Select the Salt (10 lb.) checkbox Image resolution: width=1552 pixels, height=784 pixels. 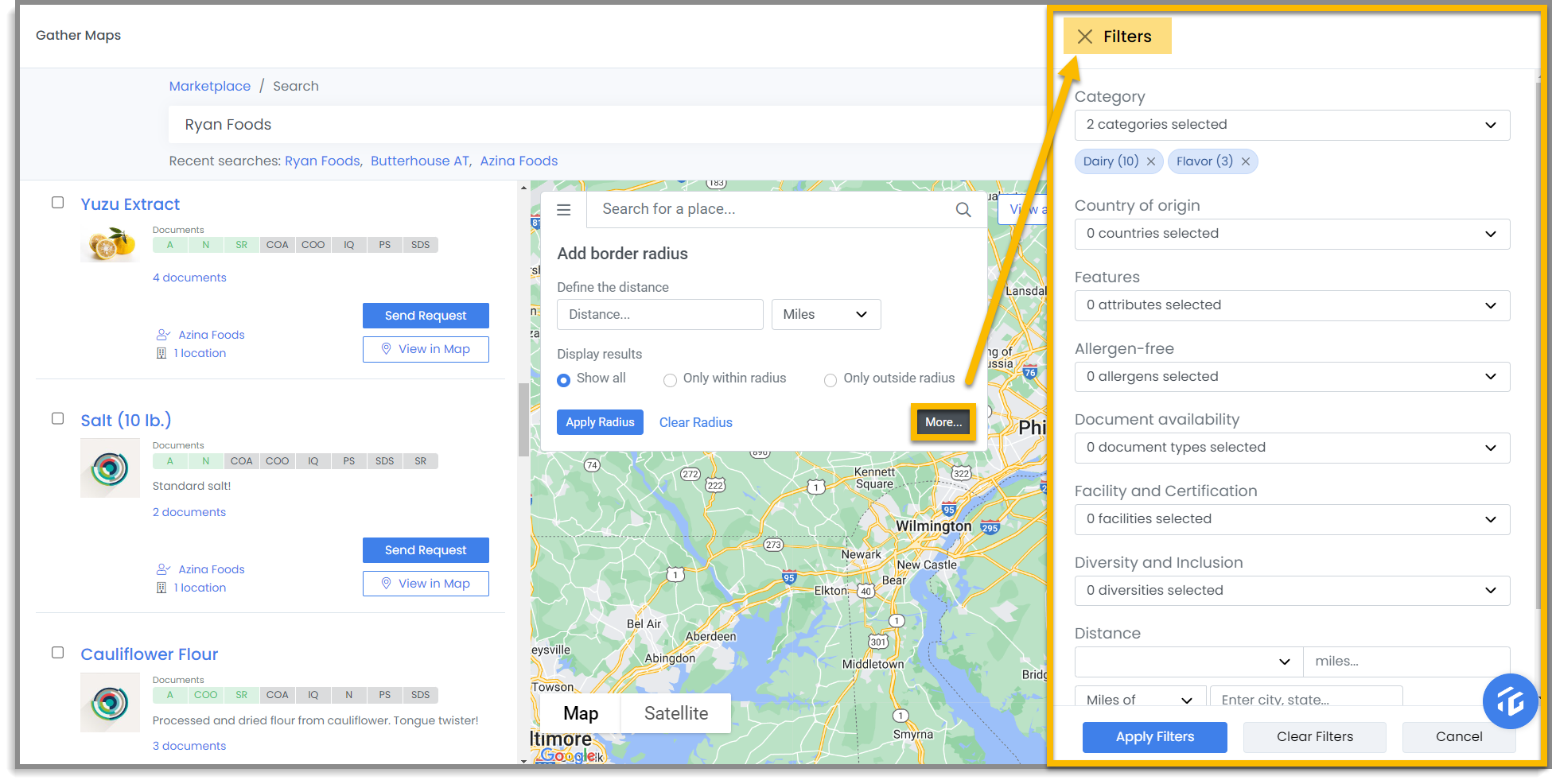(58, 418)
